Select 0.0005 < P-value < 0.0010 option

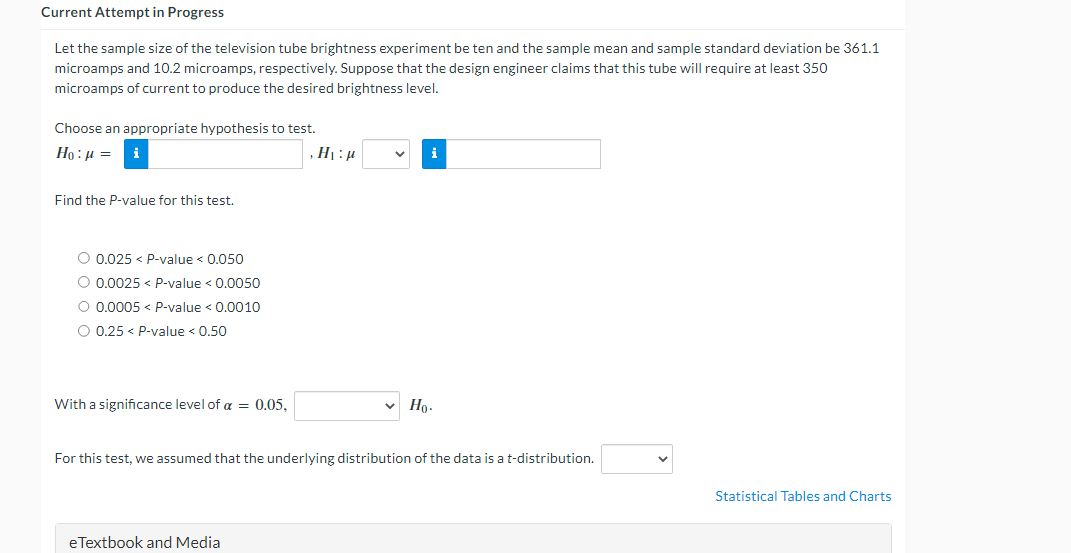[83, 307]
